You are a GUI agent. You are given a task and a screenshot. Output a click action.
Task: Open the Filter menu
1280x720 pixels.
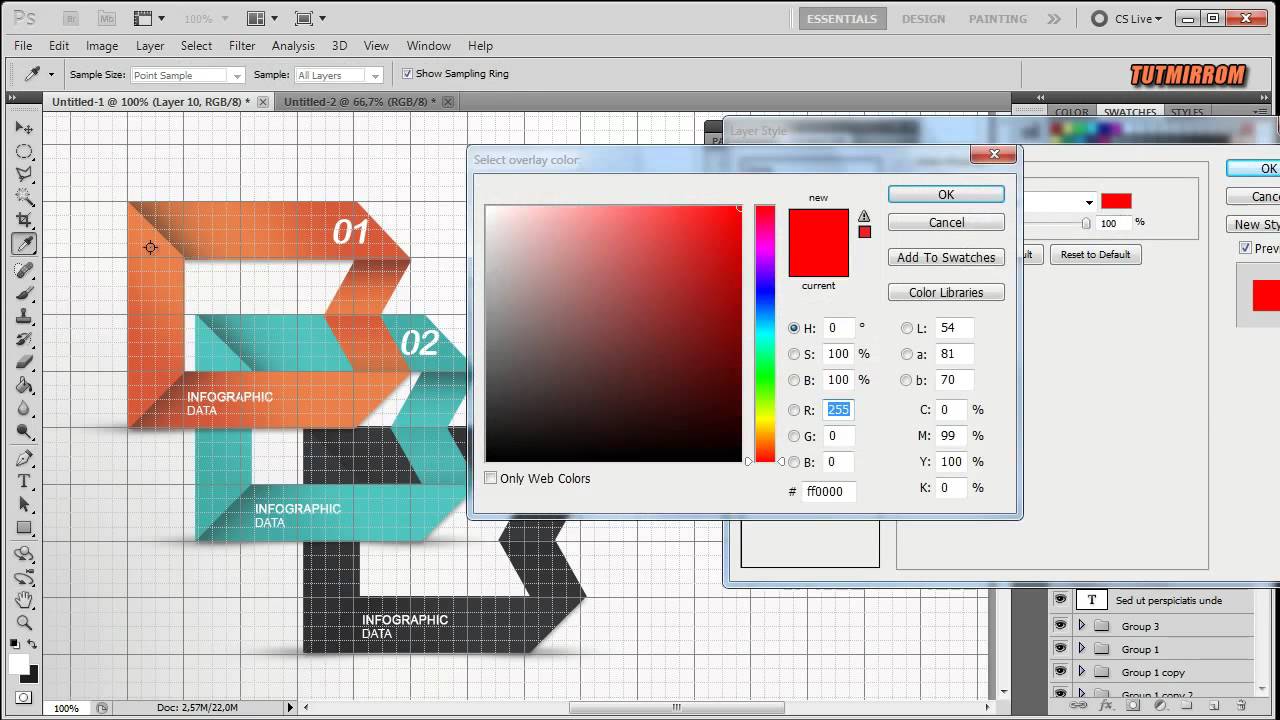click(x=242, y=46)
